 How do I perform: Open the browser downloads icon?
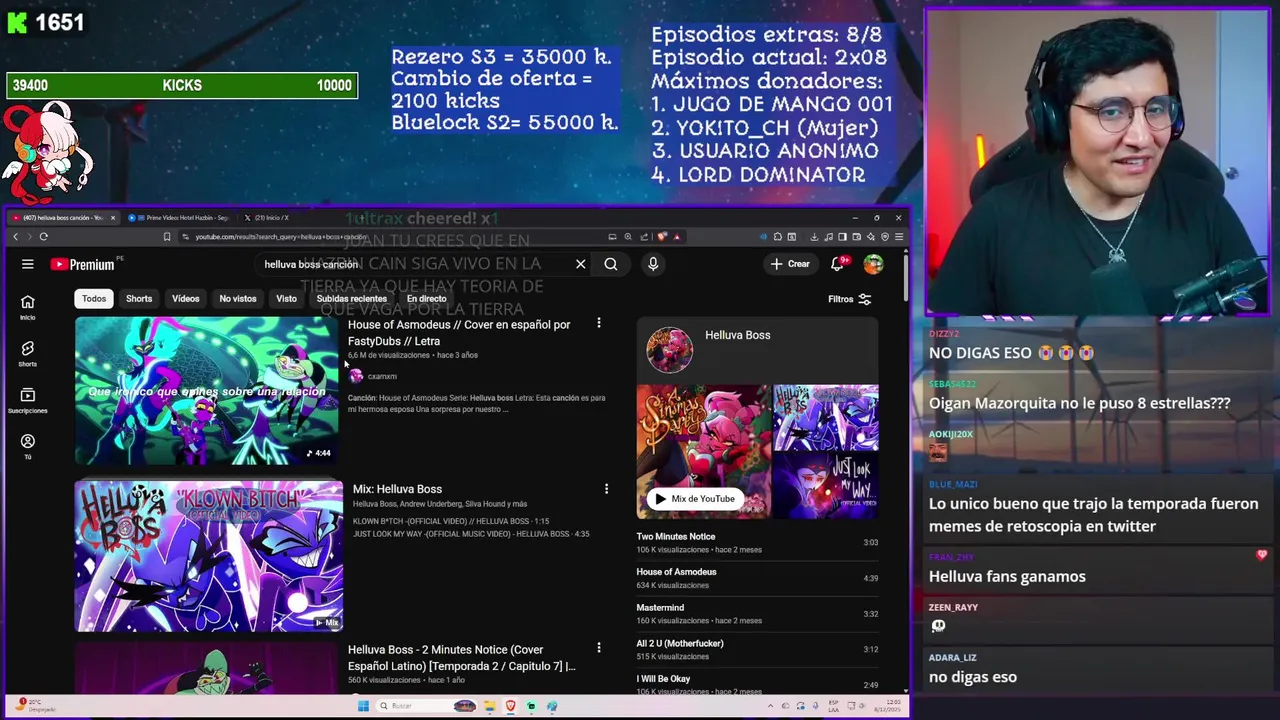coord(814,237)
